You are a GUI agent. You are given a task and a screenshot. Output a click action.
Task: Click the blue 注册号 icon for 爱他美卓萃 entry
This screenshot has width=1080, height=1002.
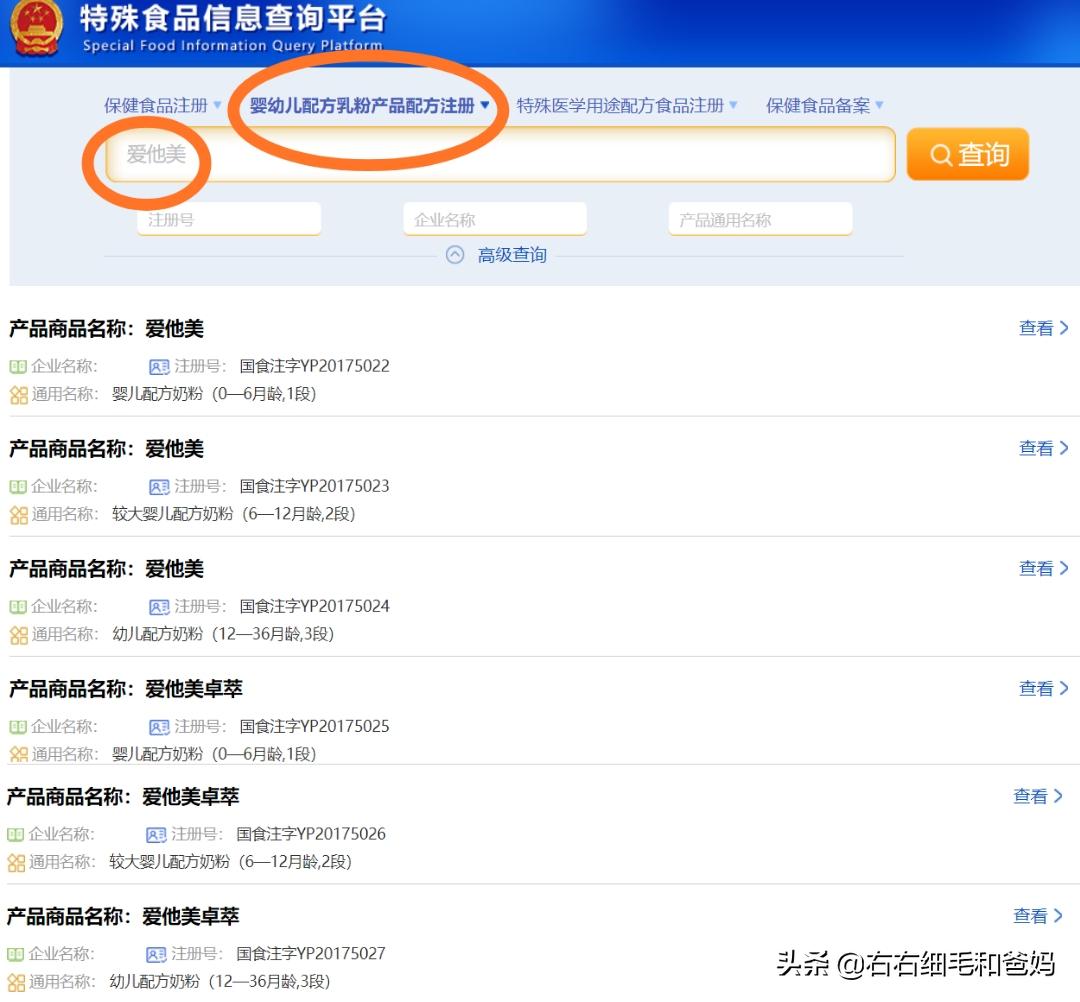click(157, 725)
